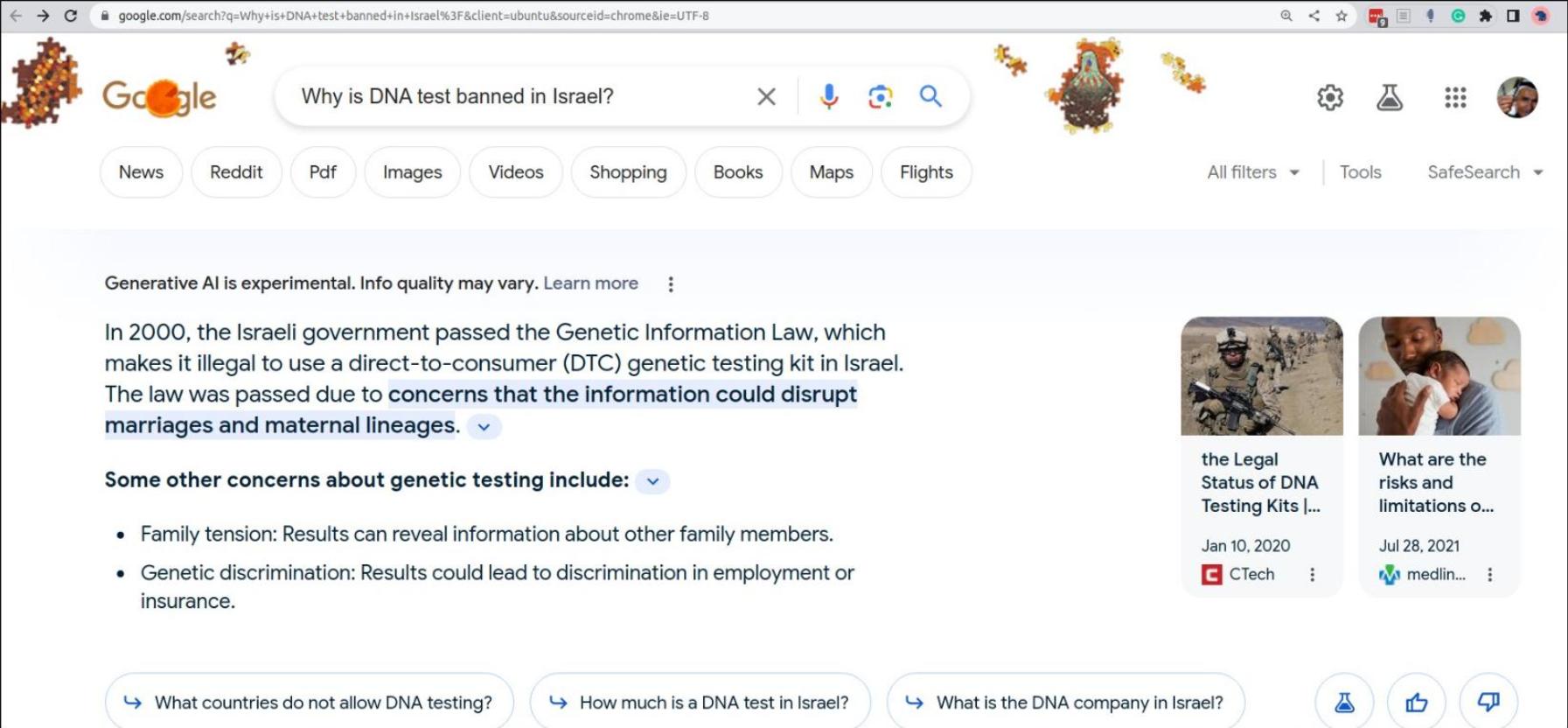Give thumbs up to AI answer

pos(1416,702)
